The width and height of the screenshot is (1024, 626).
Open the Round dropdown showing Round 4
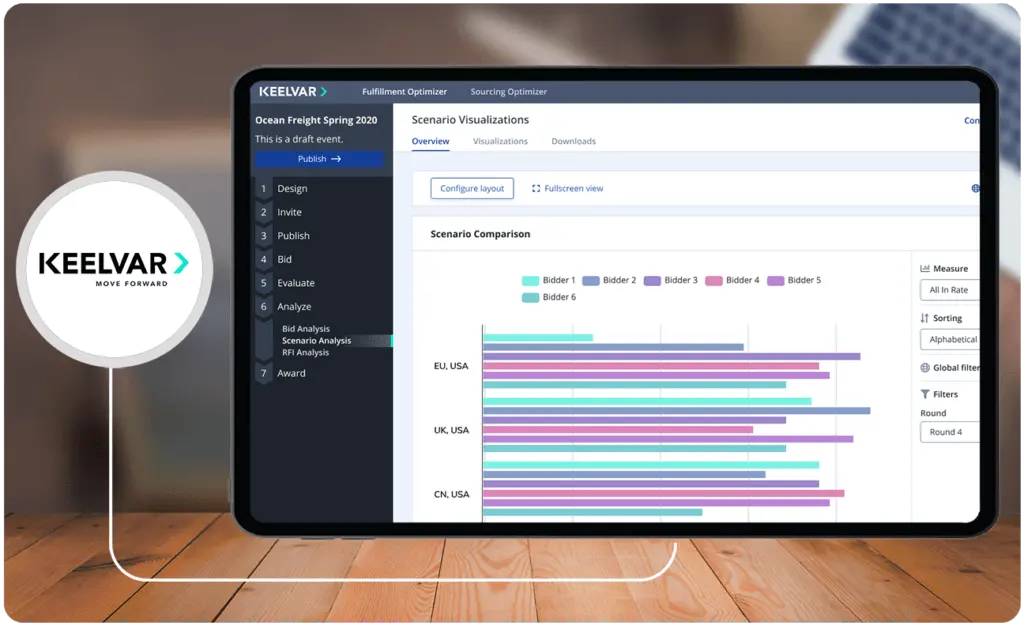click(950, 432)
